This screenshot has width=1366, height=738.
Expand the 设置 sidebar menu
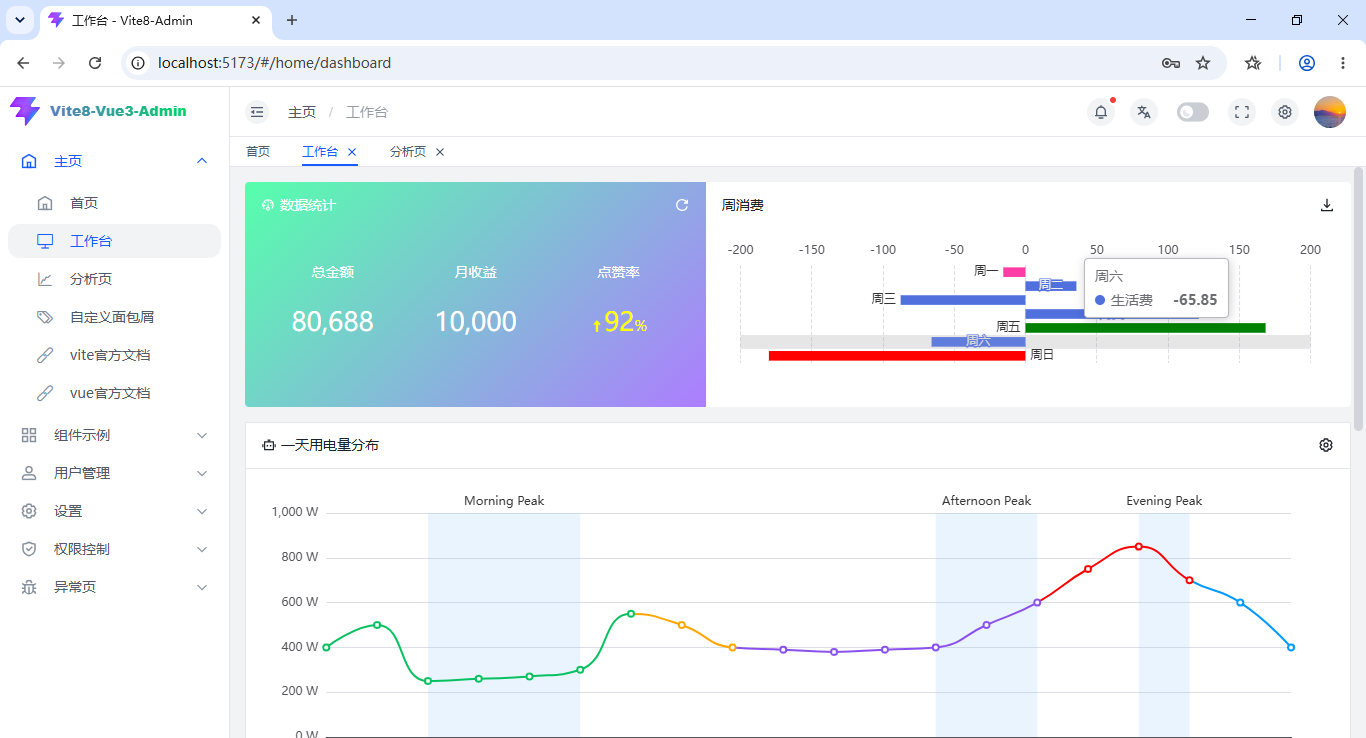[114, 511]
